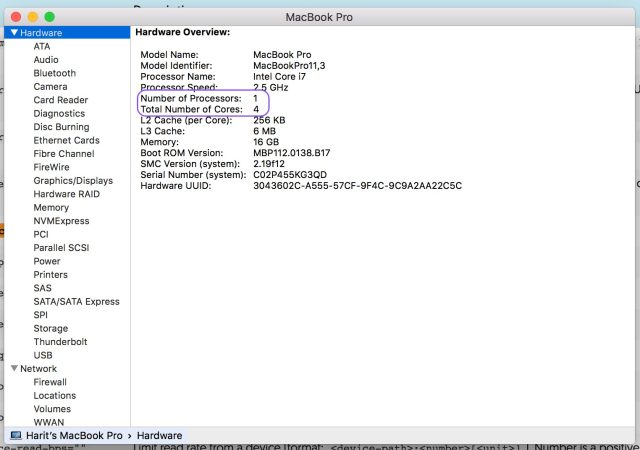This screenshot has width=640, height=450.
Task: Click SMC Version value 2.19f12
Action: pos(269,164)
